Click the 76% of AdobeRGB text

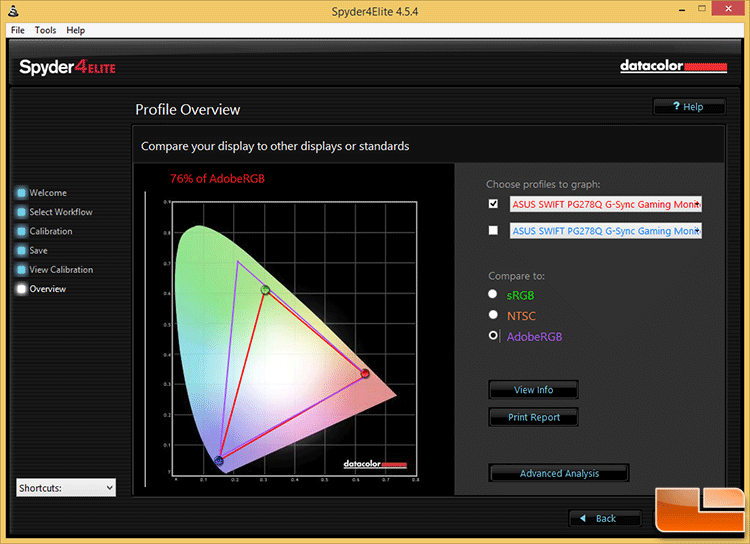pyautogui.click(x=217, y=178)
